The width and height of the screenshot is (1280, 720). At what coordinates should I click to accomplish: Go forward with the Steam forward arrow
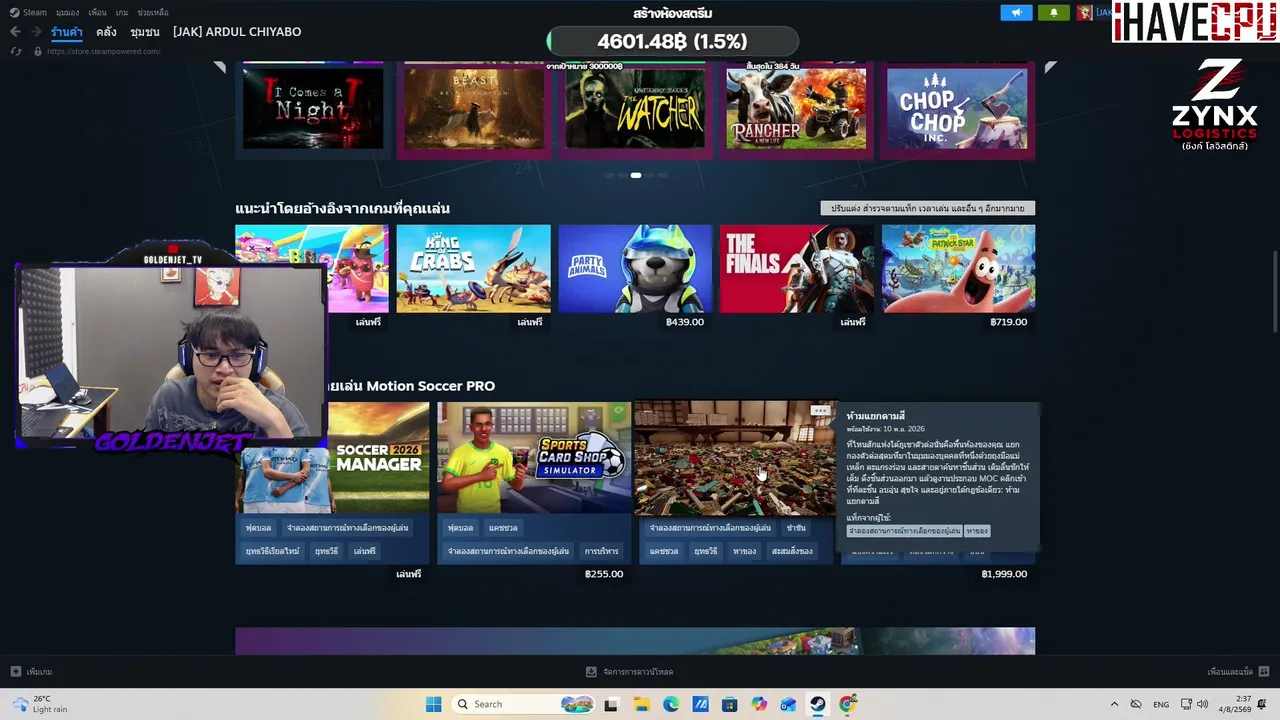click(35, 32)
